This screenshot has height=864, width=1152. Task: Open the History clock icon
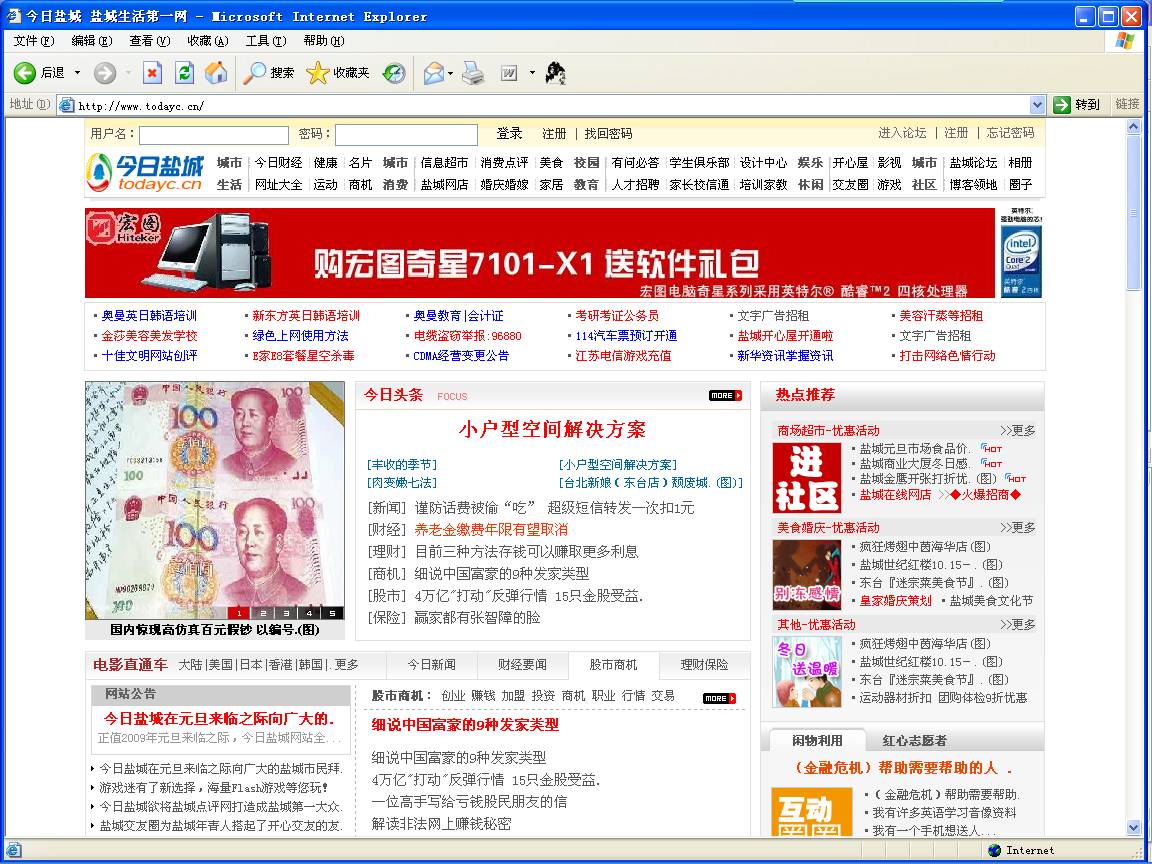point(395,73)
